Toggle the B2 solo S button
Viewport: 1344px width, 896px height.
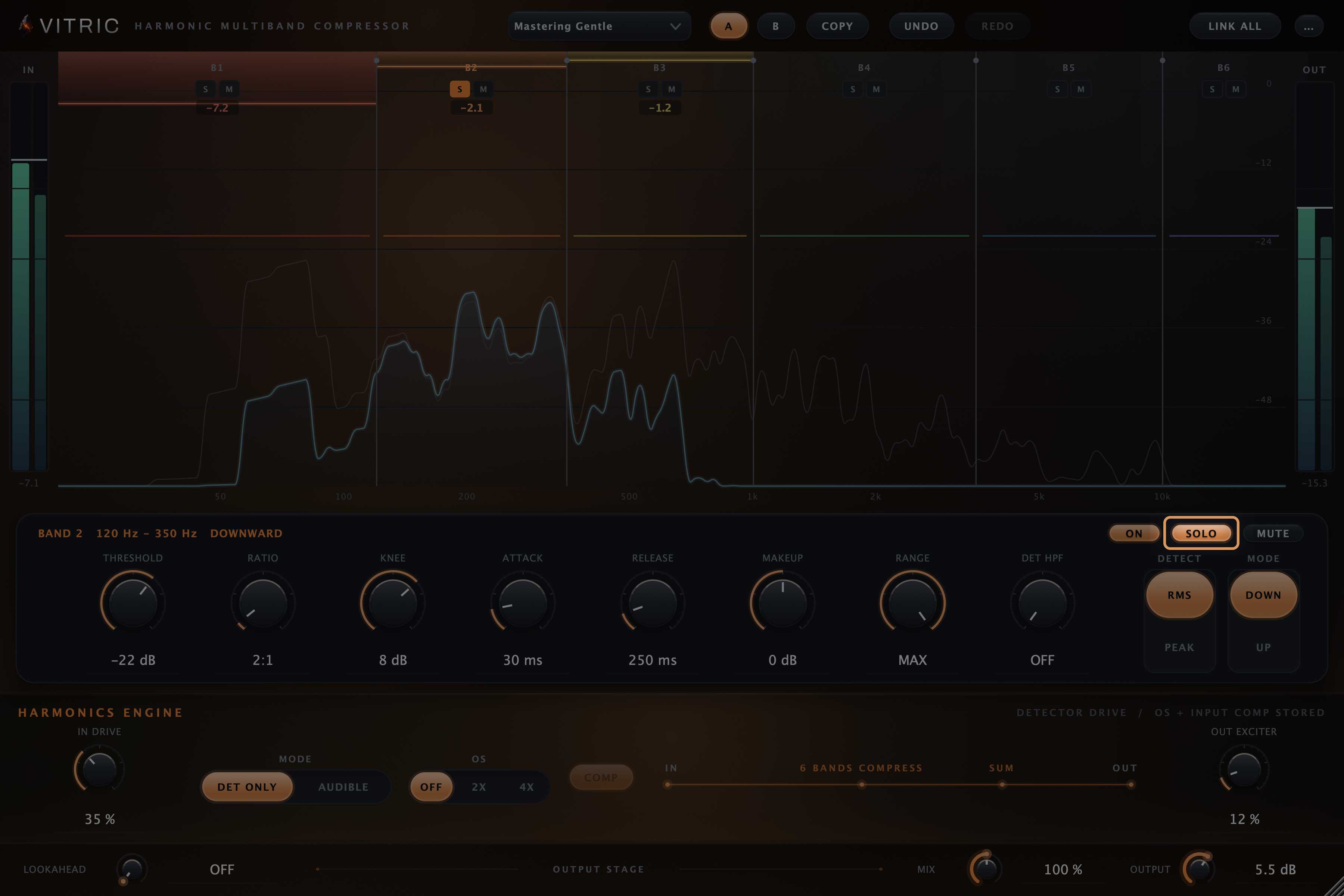460,89
